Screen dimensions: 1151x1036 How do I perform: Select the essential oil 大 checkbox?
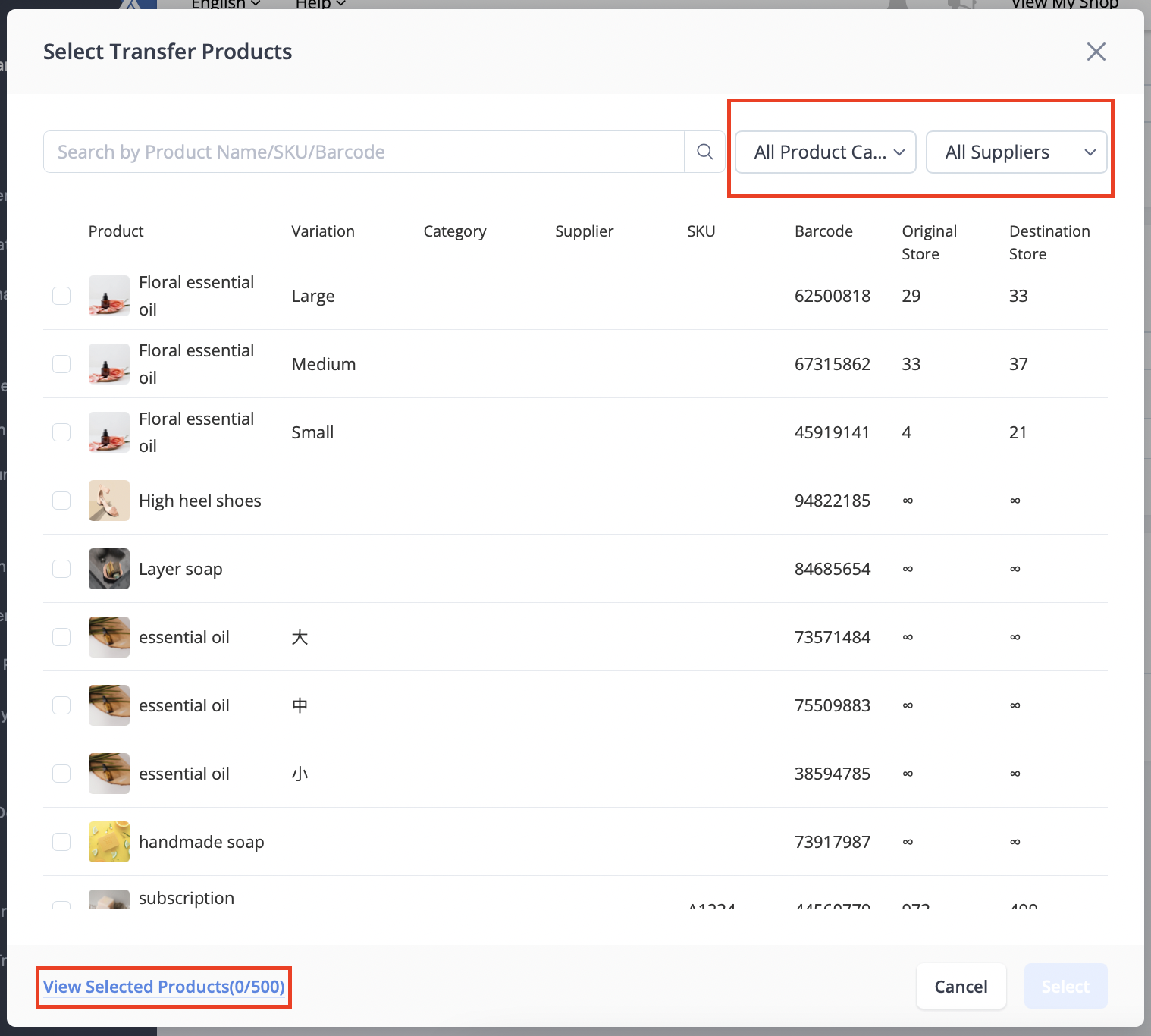[61, 637]
